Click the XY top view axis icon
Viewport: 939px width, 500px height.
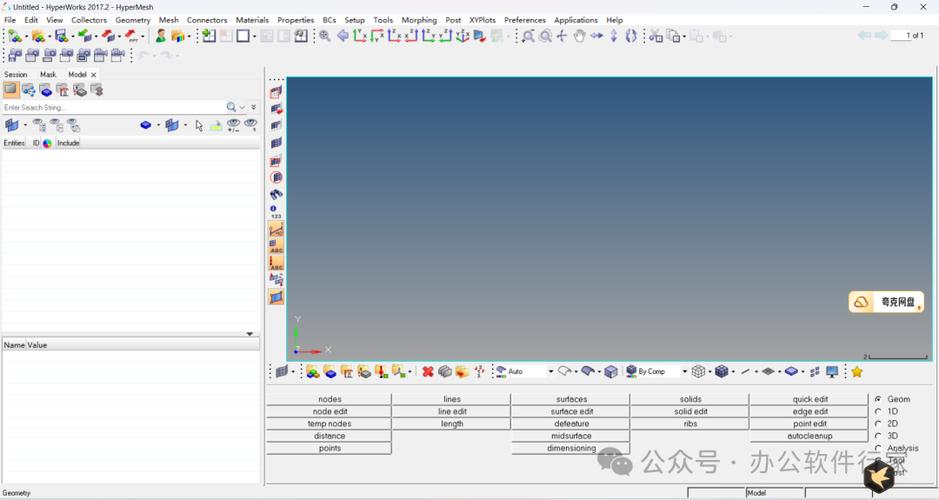pos(359,36)
